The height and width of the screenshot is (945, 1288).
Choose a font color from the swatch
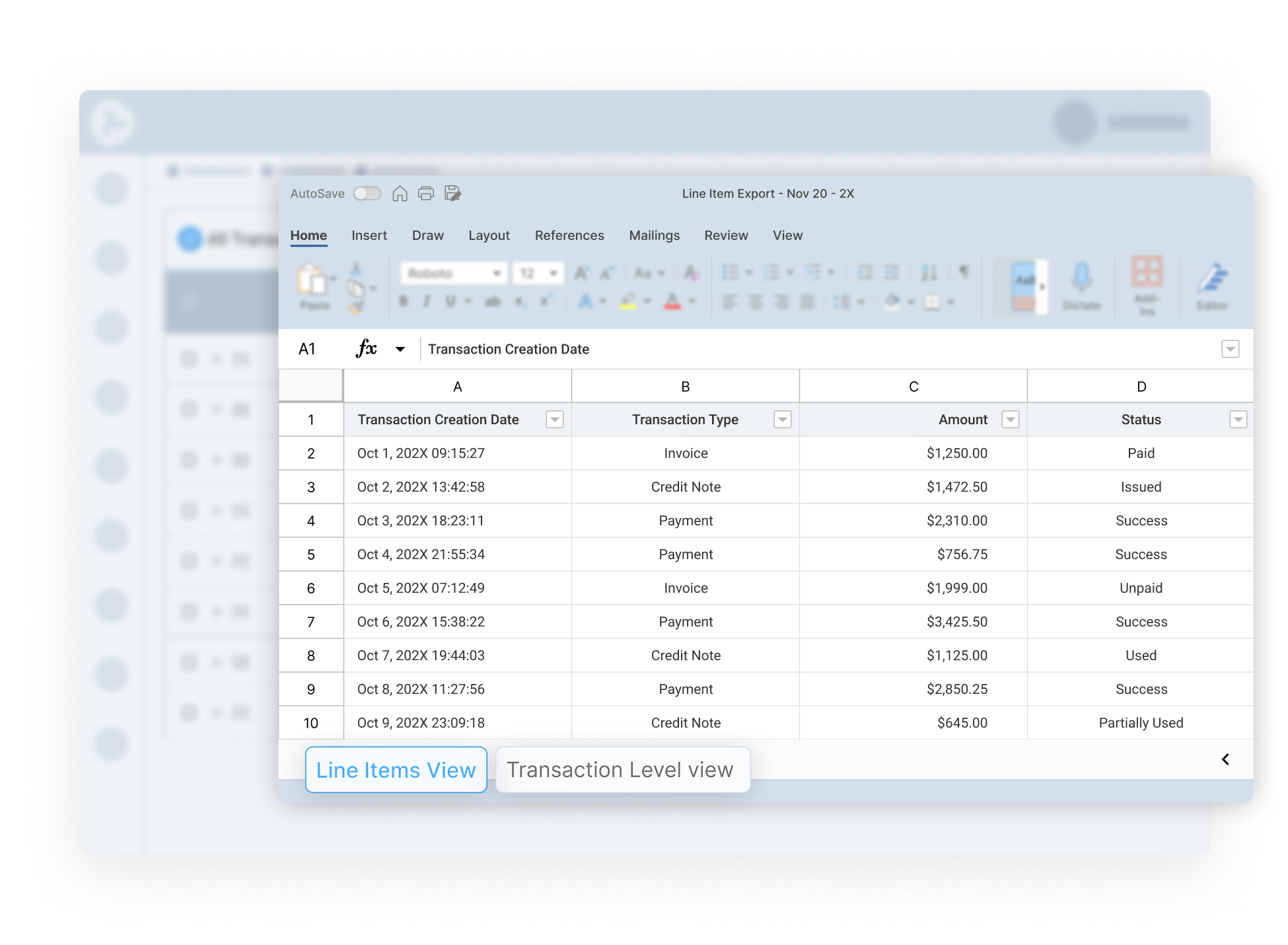pyautogui.click(x=672, y=301)
